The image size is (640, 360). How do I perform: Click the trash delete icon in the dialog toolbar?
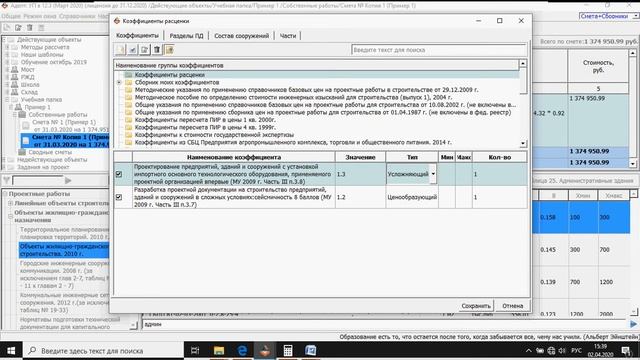point(157,50)
